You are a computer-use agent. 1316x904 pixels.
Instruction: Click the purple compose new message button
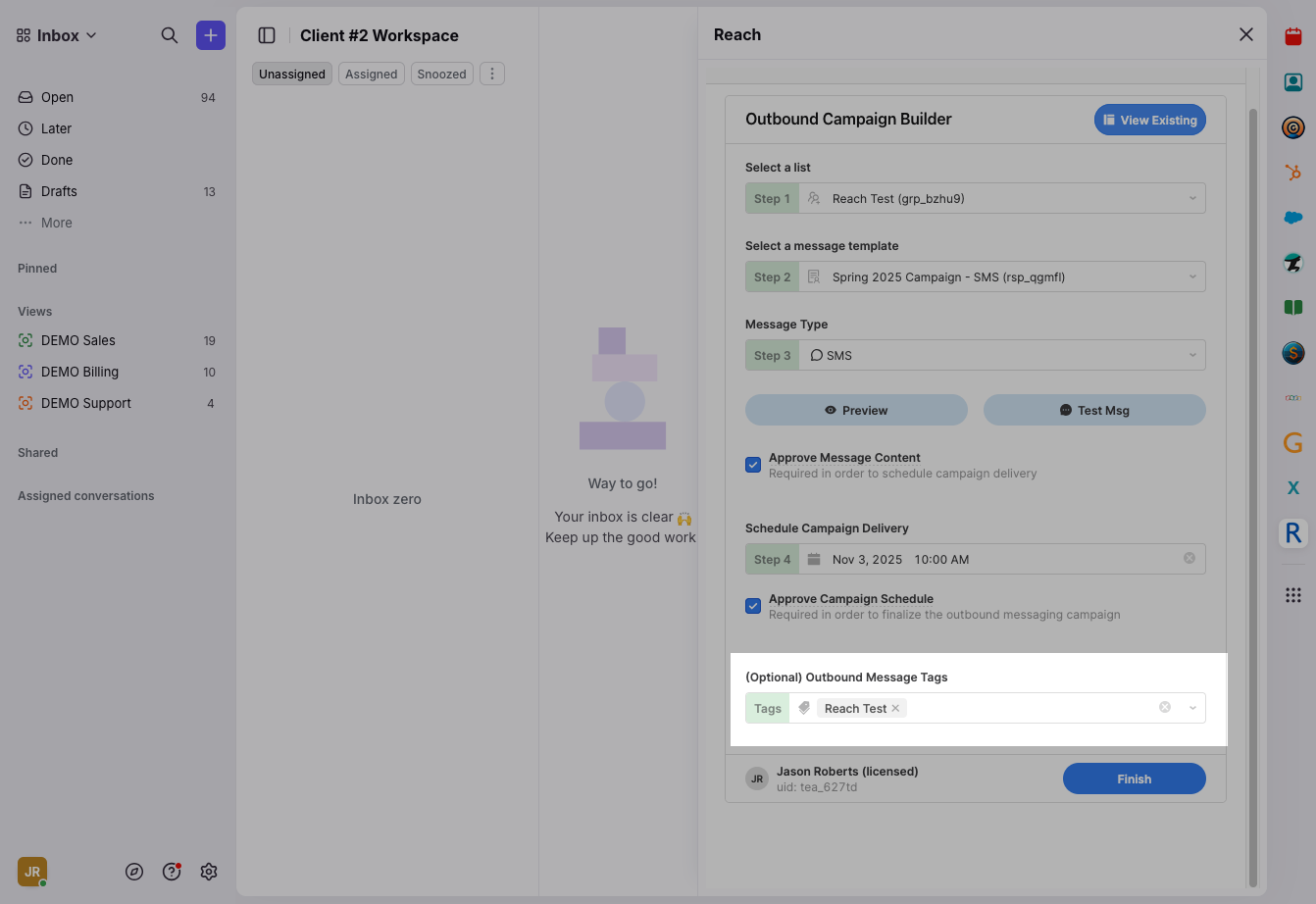[x=210, y=35]
